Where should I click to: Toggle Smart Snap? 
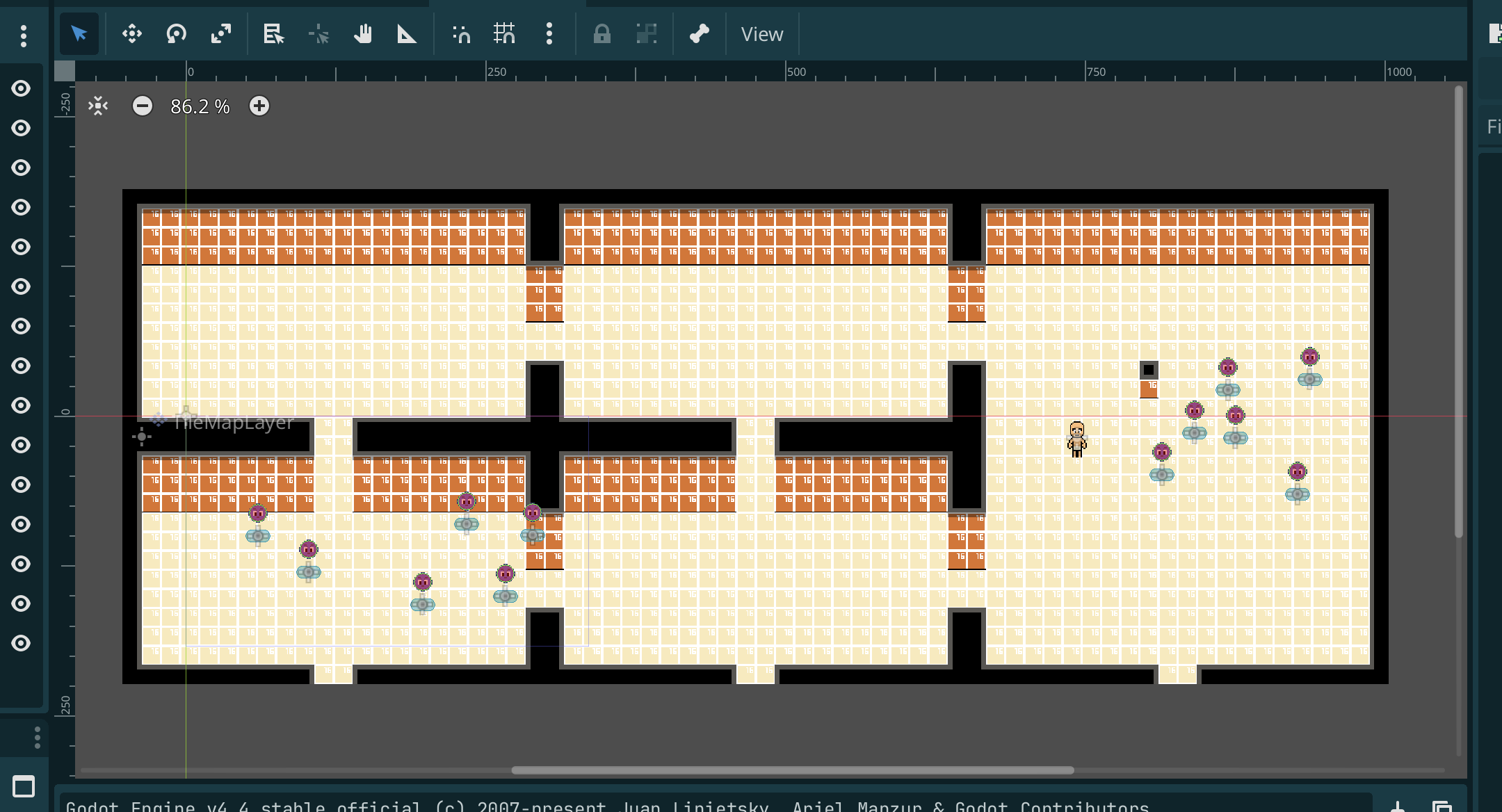461,33
